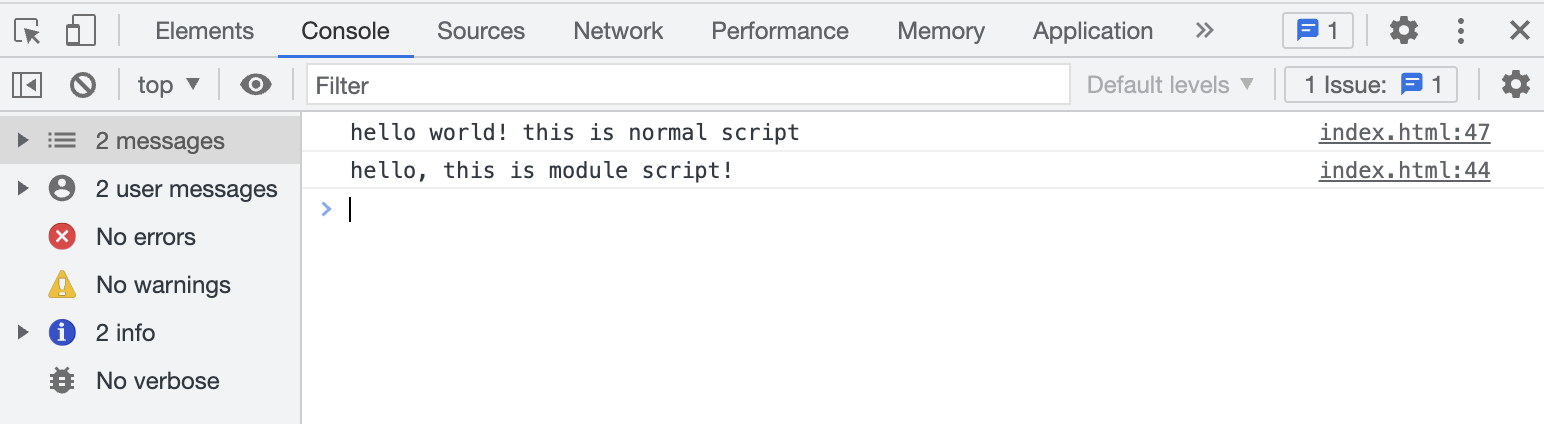
Task: Open the index.html:47 source link
Action: click(1404, 132)
